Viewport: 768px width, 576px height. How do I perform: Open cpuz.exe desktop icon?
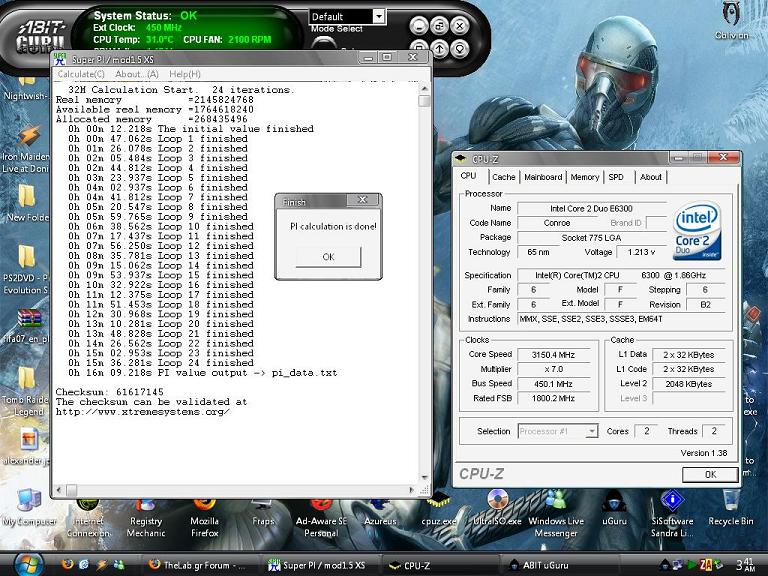click(x=439, y=509)
